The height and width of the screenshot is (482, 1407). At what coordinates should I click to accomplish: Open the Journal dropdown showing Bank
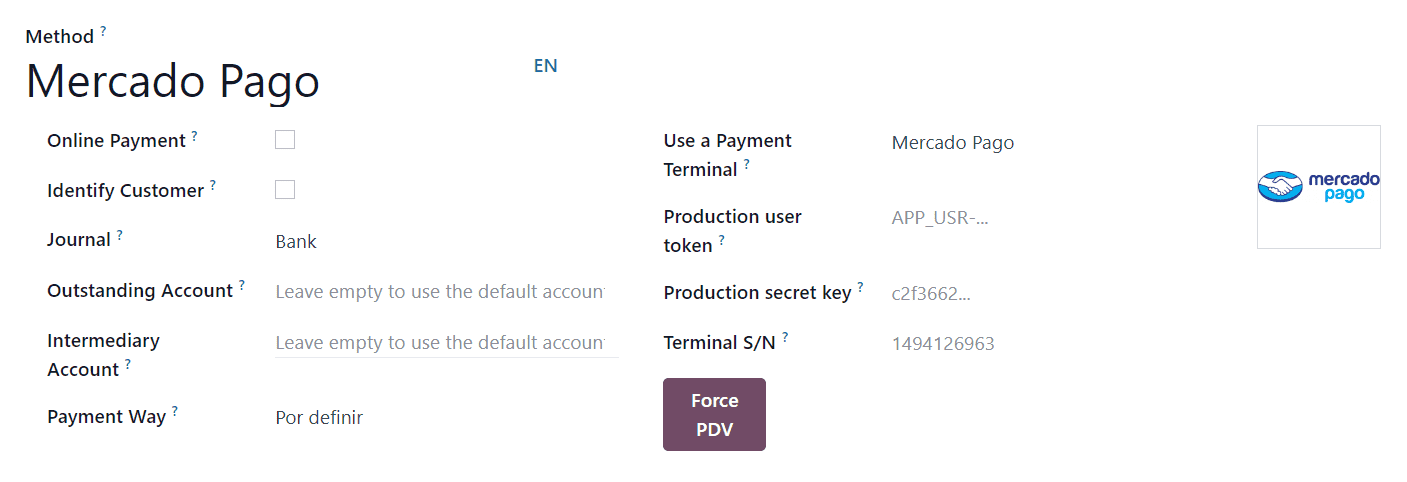coord(440,241)
